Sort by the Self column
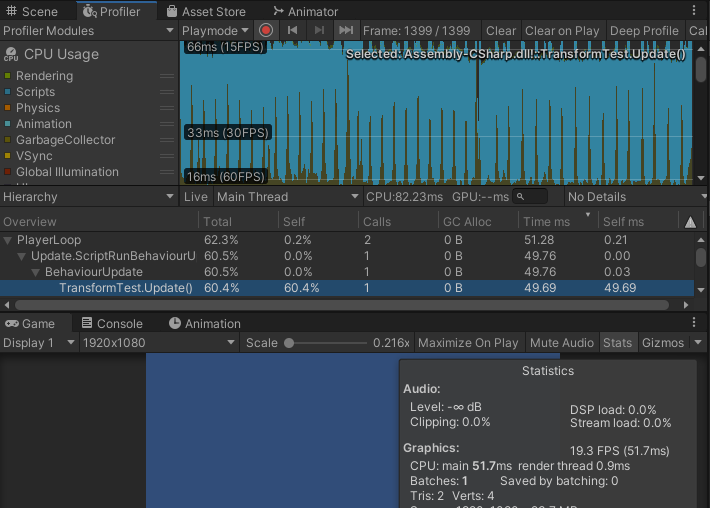The image size is (710, 508). [x=318, y=221]
